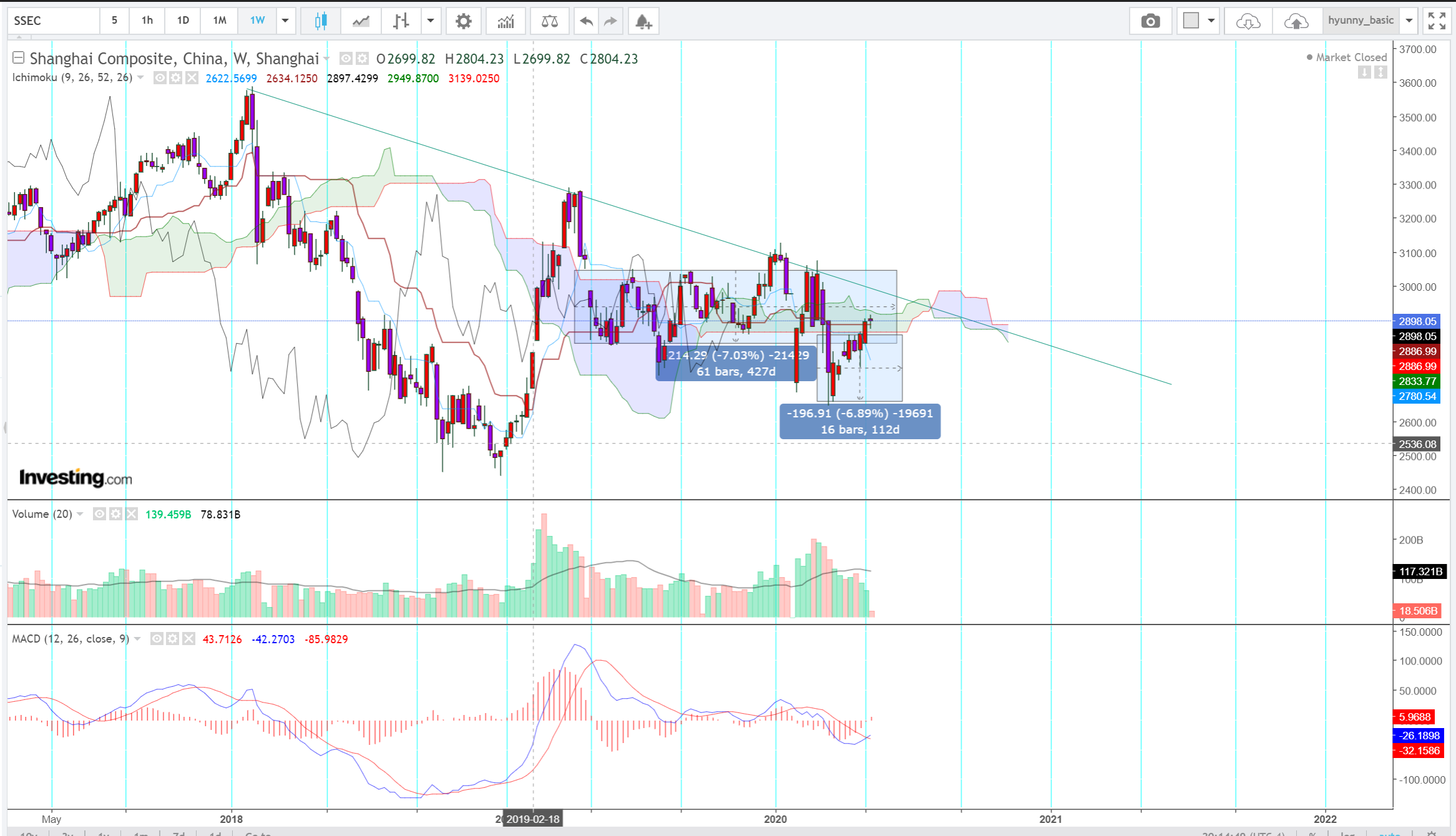
Task: Click the compare symbols scales icon
Action: pyautogui.click(x=550, y=21)
